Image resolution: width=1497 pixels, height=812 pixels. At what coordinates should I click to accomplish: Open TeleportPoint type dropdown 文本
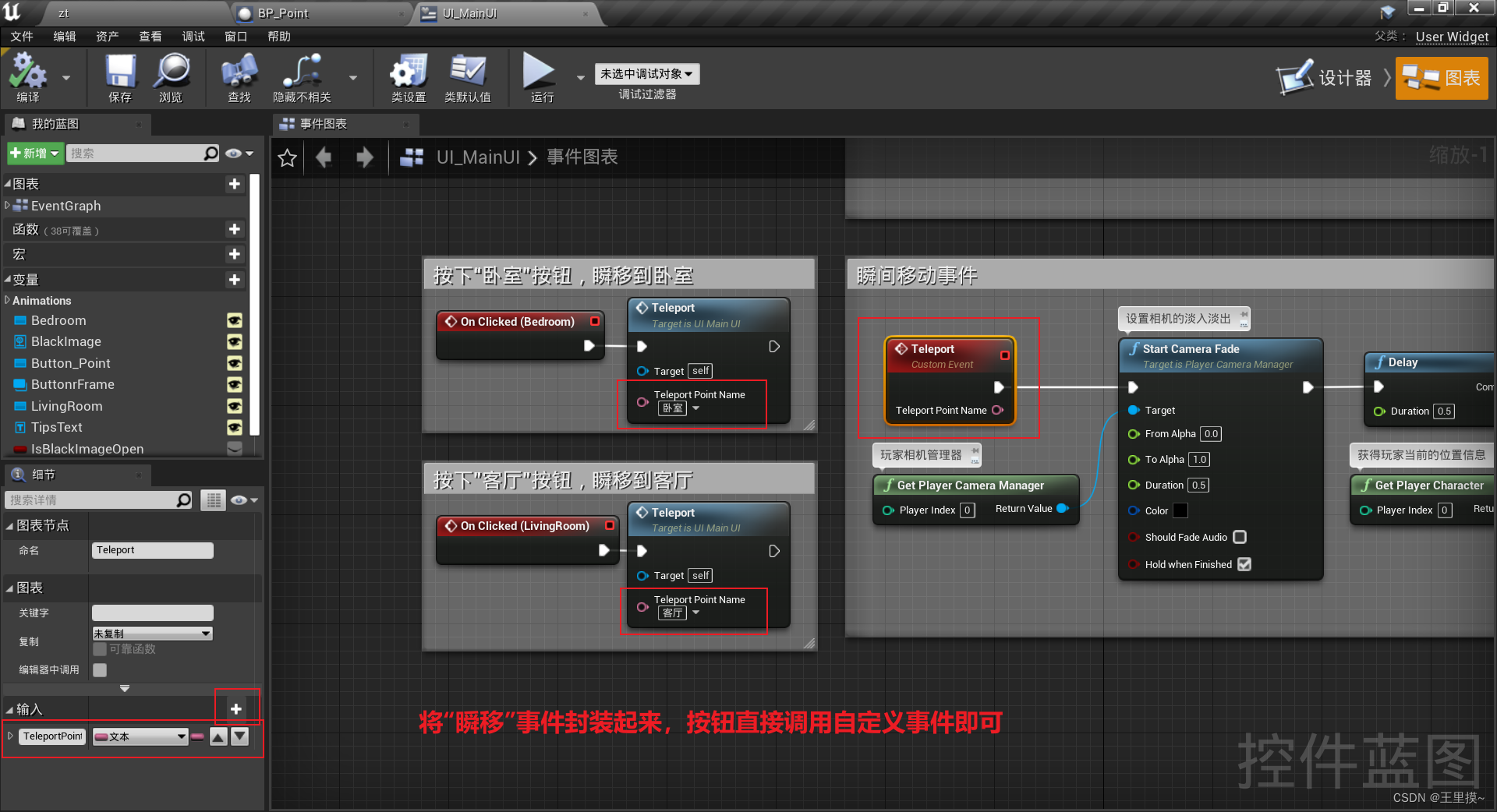(140, 736)
